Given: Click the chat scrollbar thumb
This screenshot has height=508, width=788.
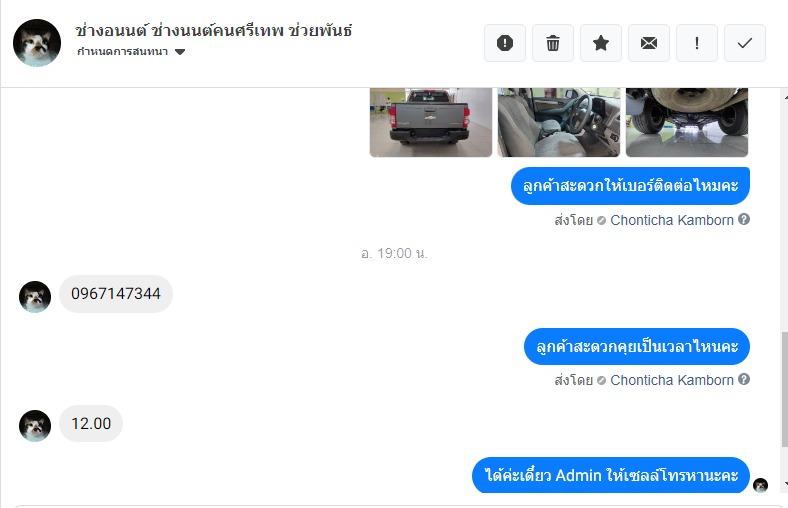Looking at the screenshot, I should coord(784,389).
